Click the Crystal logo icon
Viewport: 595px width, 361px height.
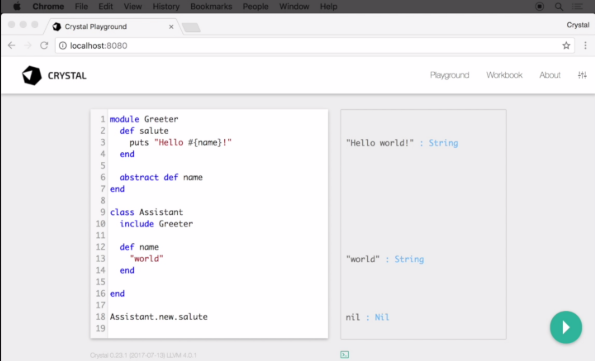coord(31,75)
